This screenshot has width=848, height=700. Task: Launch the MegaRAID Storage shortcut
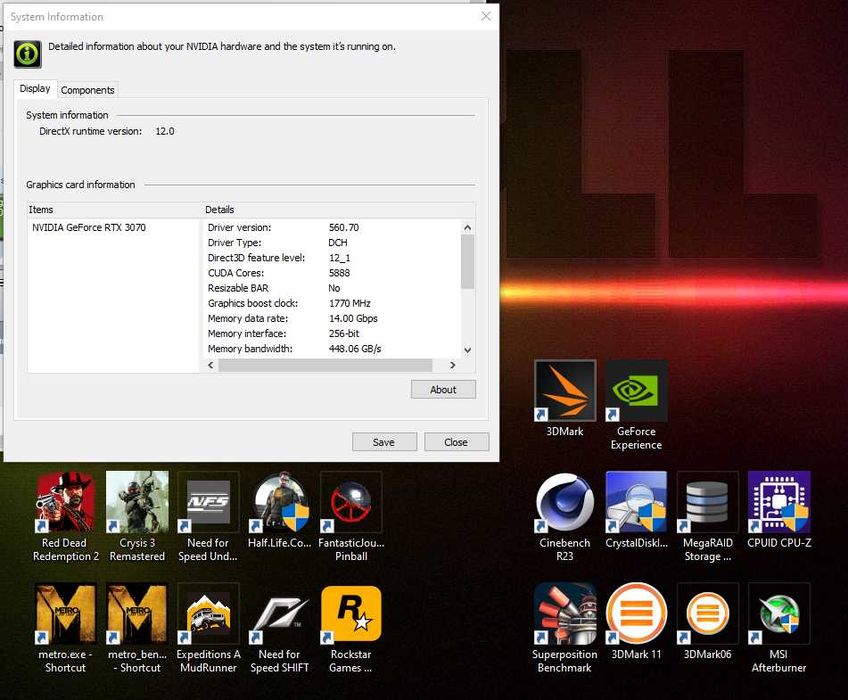(x=707, y=517)
